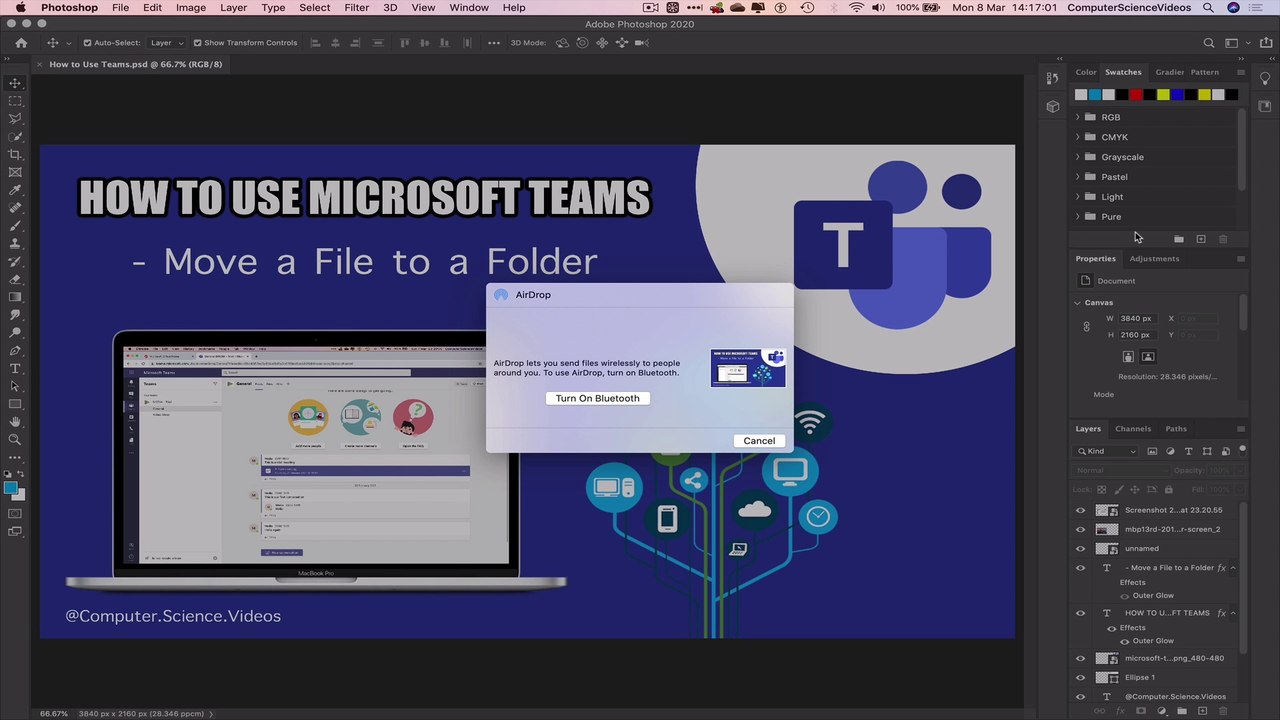Select the Rectangle shape tool
This screenshot has width=1280, height=720.
click(15, 405)
